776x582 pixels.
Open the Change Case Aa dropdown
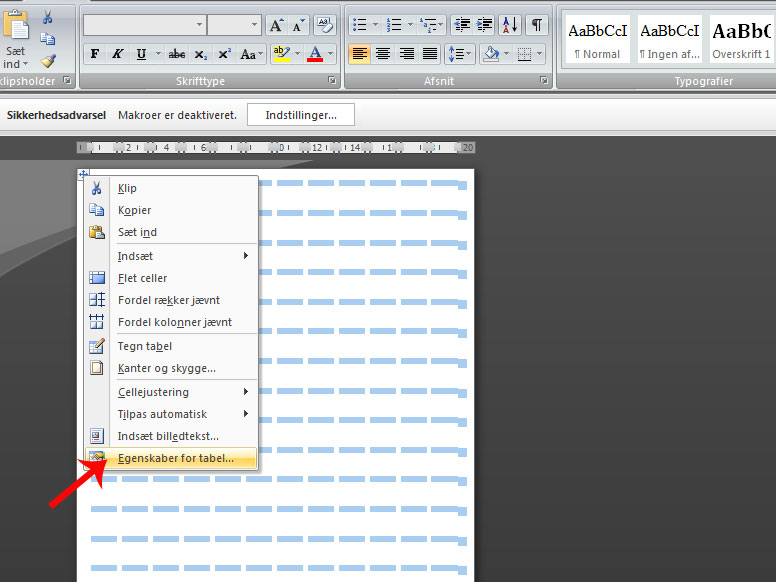coord(251,54)
